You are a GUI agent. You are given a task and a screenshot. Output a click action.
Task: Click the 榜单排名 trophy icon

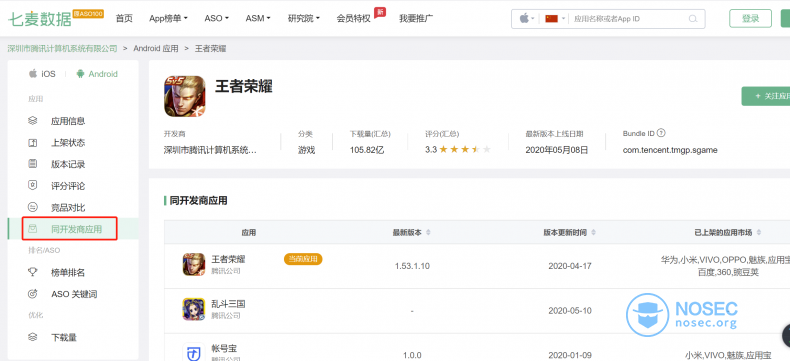pos(33,272)
